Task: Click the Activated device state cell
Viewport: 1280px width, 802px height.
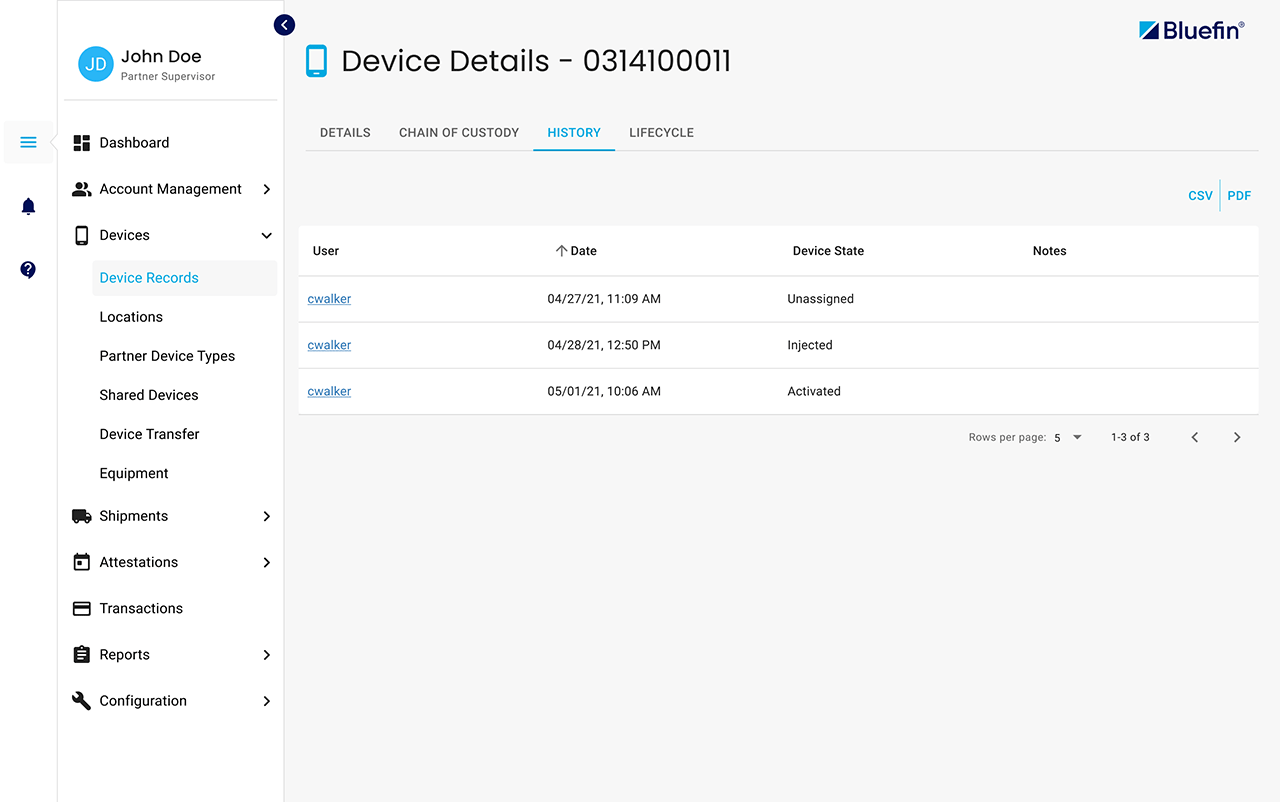Action: coord(814,391)
